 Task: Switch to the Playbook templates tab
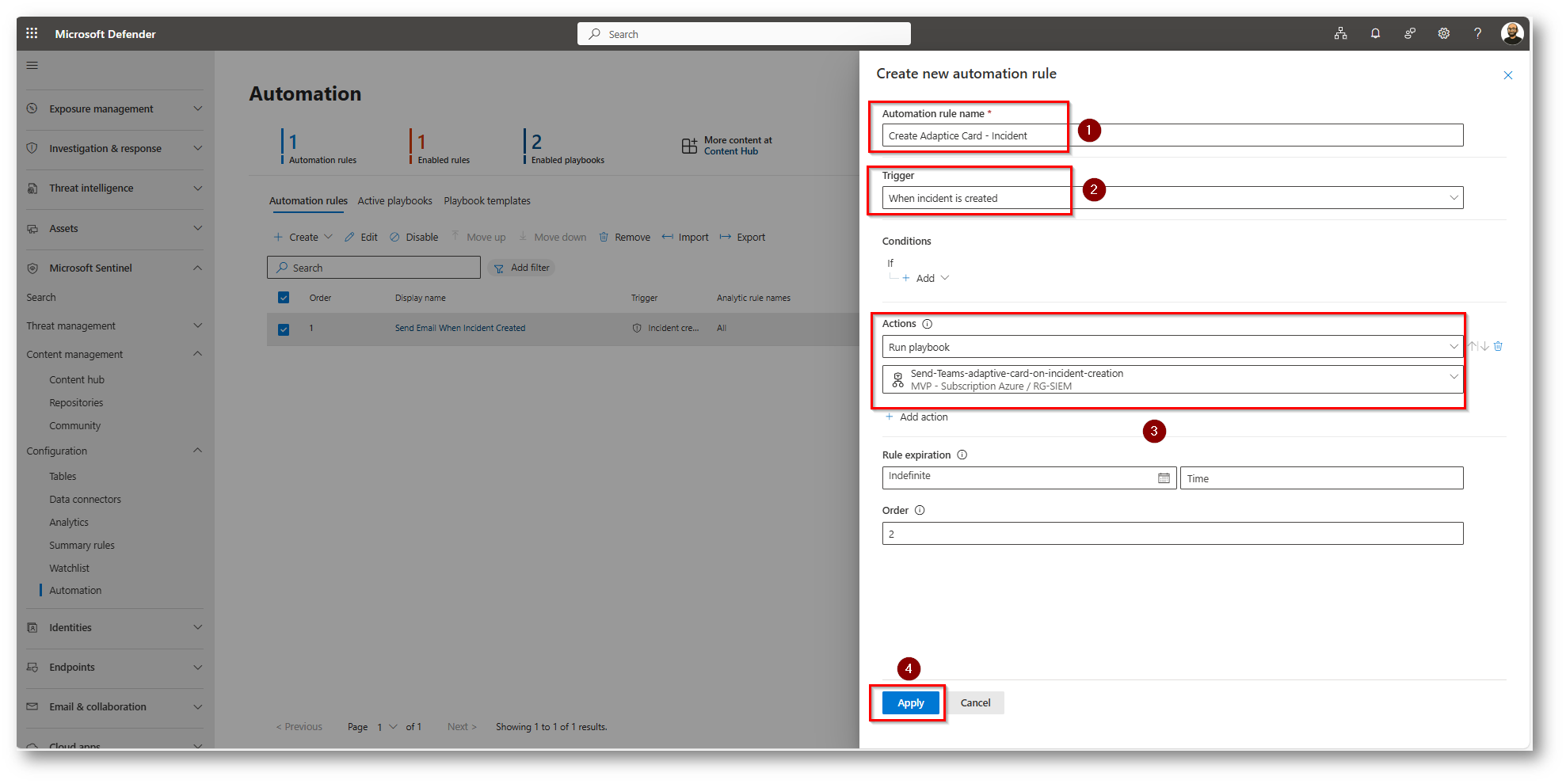coord(487,201)
